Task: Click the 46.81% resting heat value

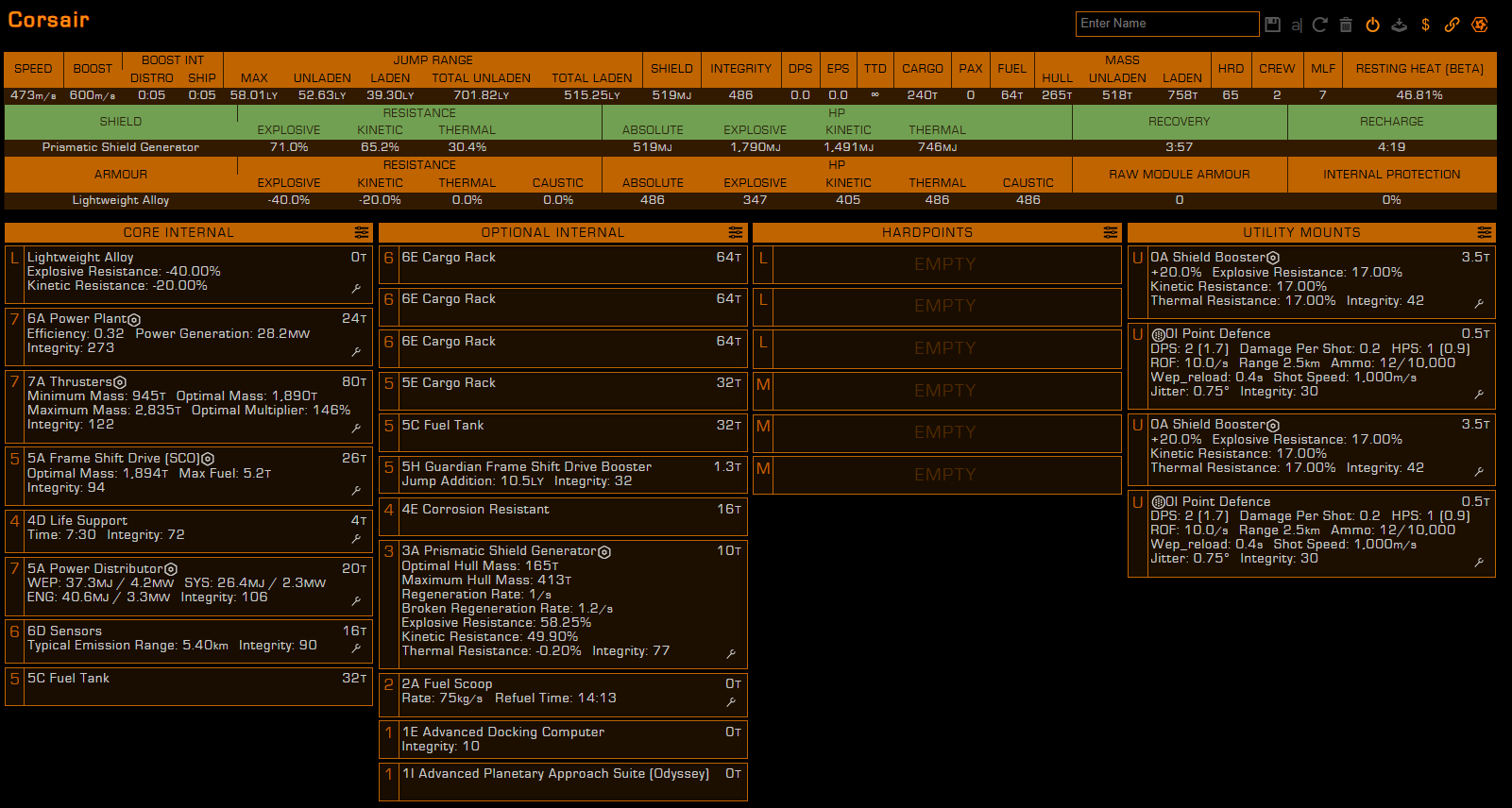Action: [x=1419, y=95]
